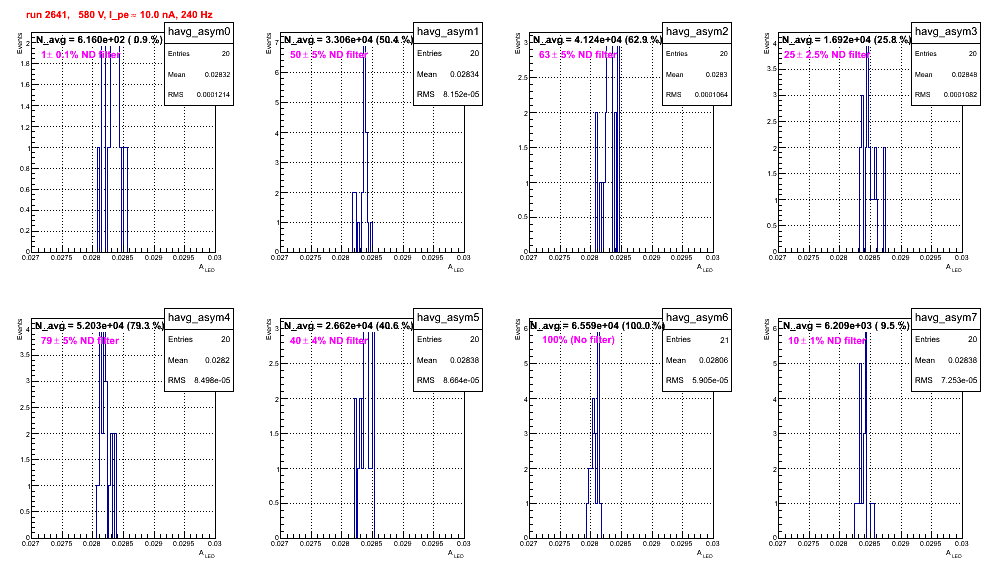Viewport: 996px width, 572px height.
Task: Click the Events y-axis label of havg_asym1
Action: (x=269, y=44)
